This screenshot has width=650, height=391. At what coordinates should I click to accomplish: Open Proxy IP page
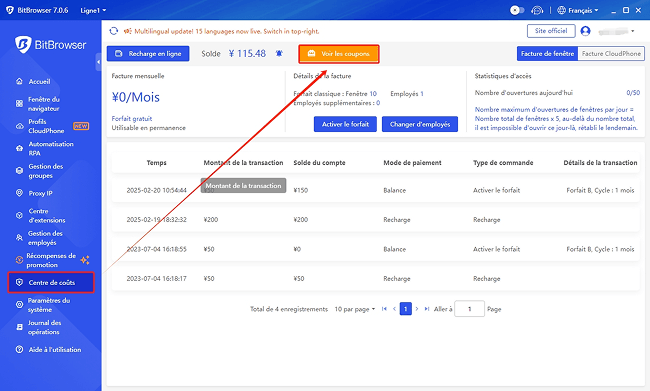40,193
